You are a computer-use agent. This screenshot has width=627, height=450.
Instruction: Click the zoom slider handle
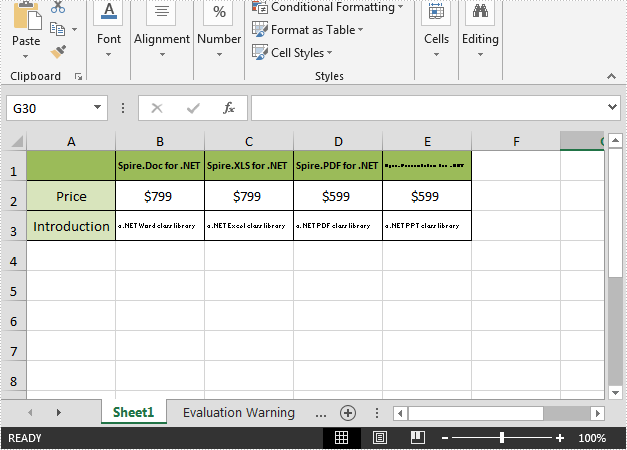pyautogui.click(x=502, y=438)
